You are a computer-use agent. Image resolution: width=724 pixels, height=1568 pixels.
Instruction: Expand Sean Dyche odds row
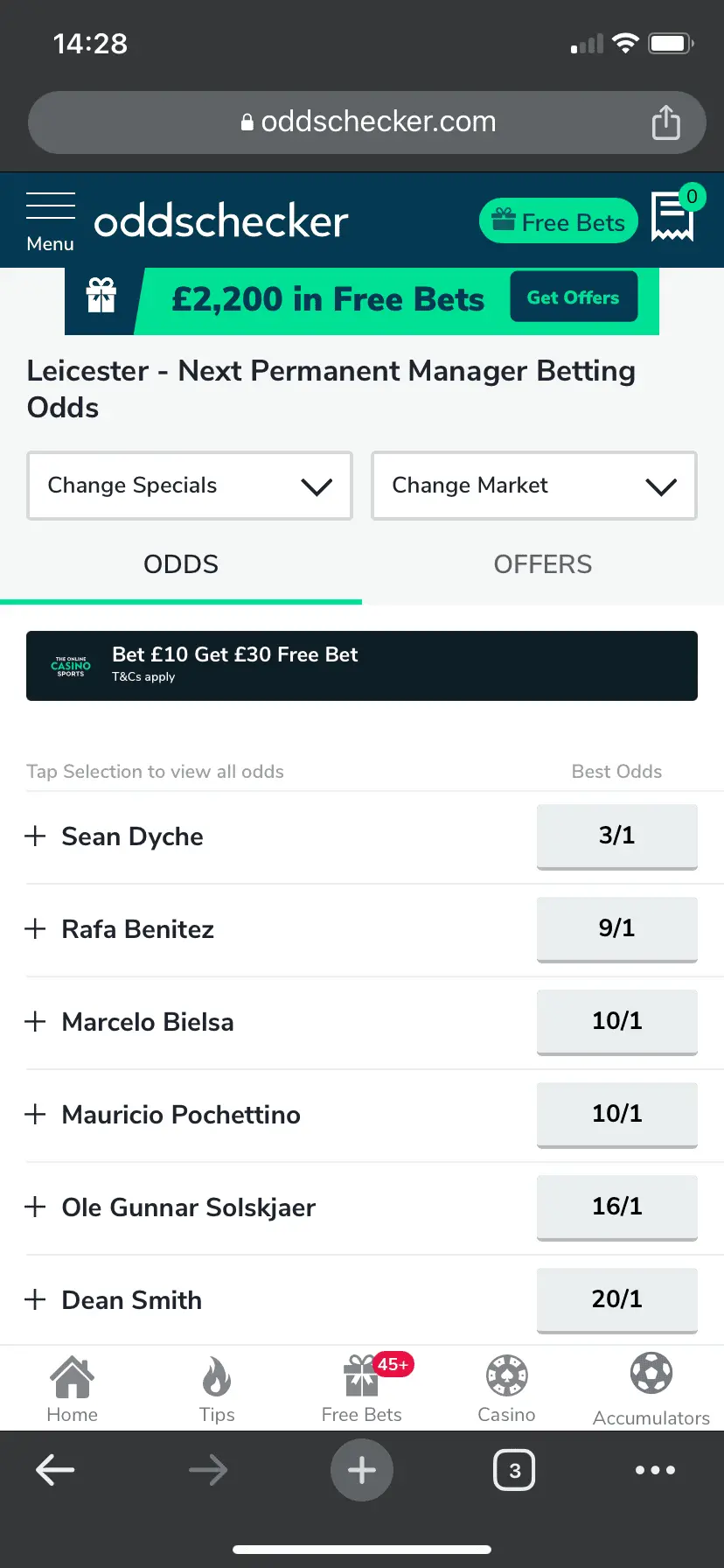click(x=35, y=836)
